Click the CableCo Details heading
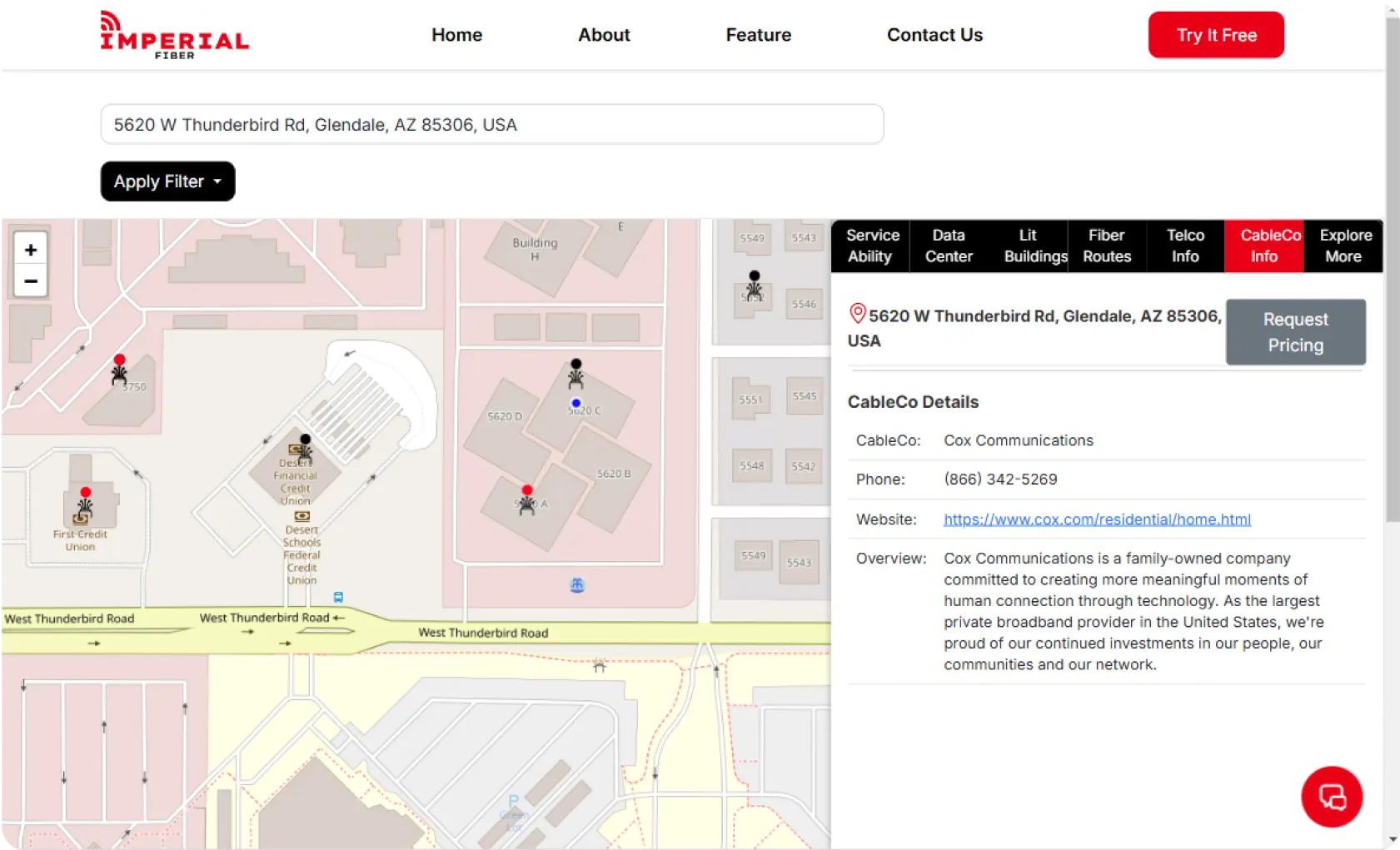 913,402
